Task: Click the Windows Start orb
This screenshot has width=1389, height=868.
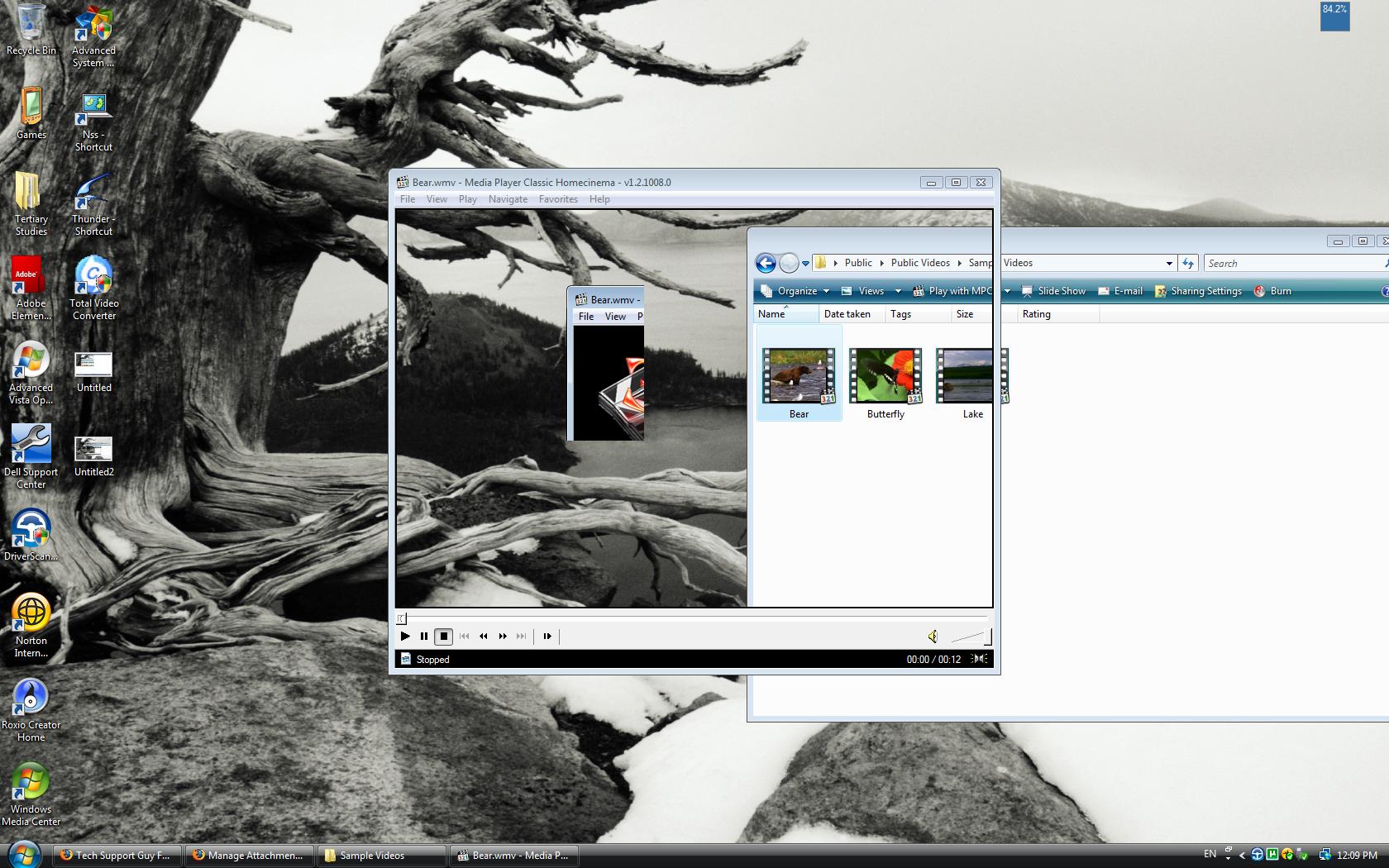Action: tap(23, 854)
